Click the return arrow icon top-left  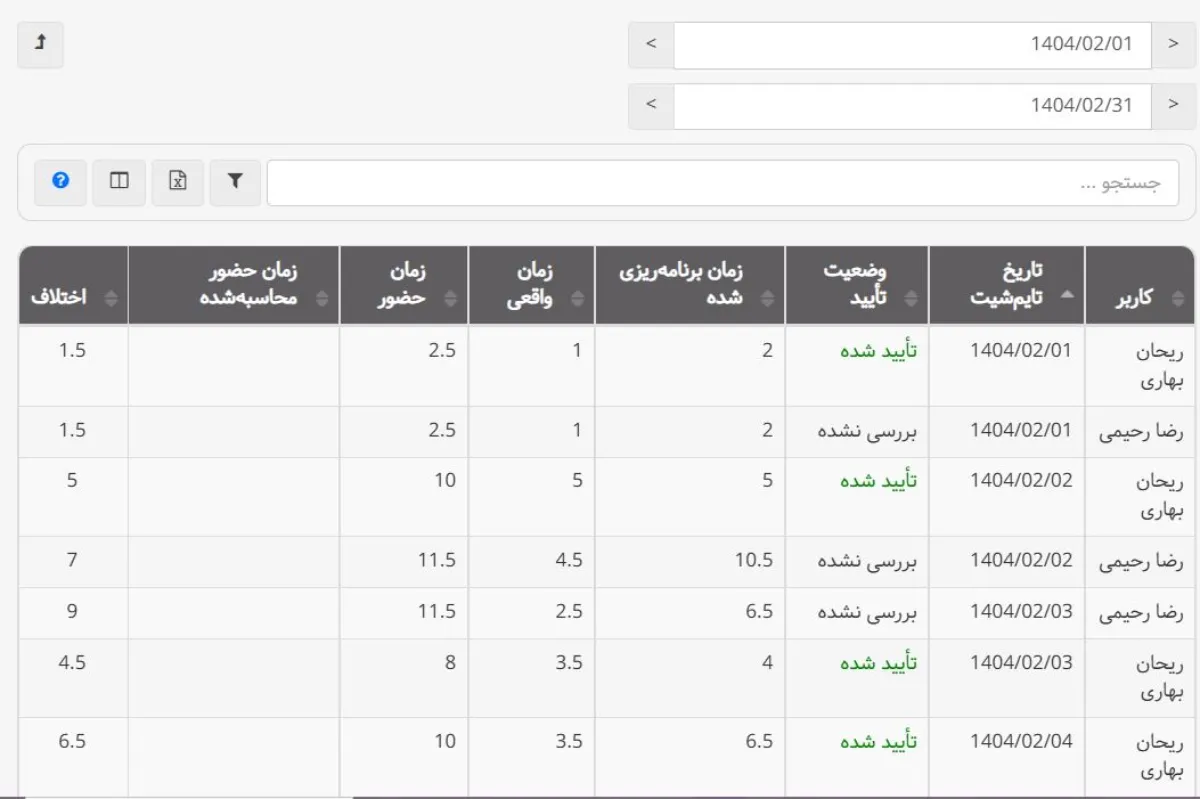tap(40, 44)
